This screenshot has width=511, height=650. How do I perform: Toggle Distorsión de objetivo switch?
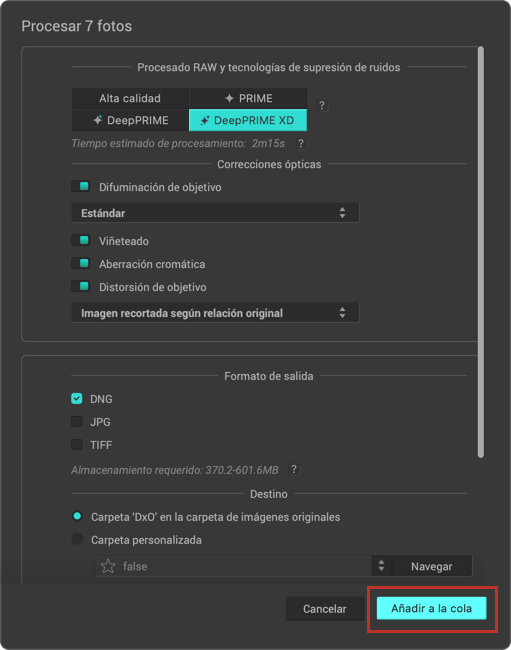(x=81, y=286)
